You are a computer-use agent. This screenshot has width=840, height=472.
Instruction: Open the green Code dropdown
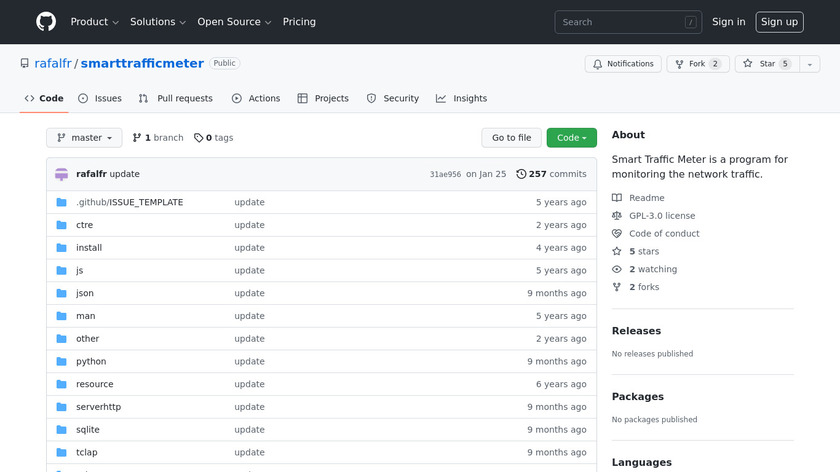pyautogui.click(x=571, y=138)
